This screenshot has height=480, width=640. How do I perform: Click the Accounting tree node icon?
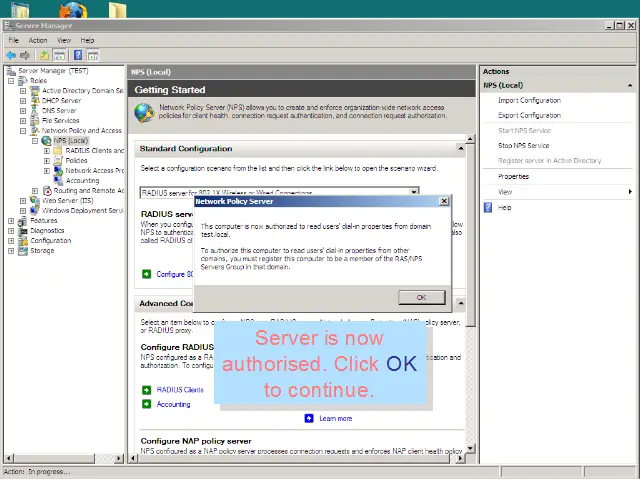pos(58,180)
